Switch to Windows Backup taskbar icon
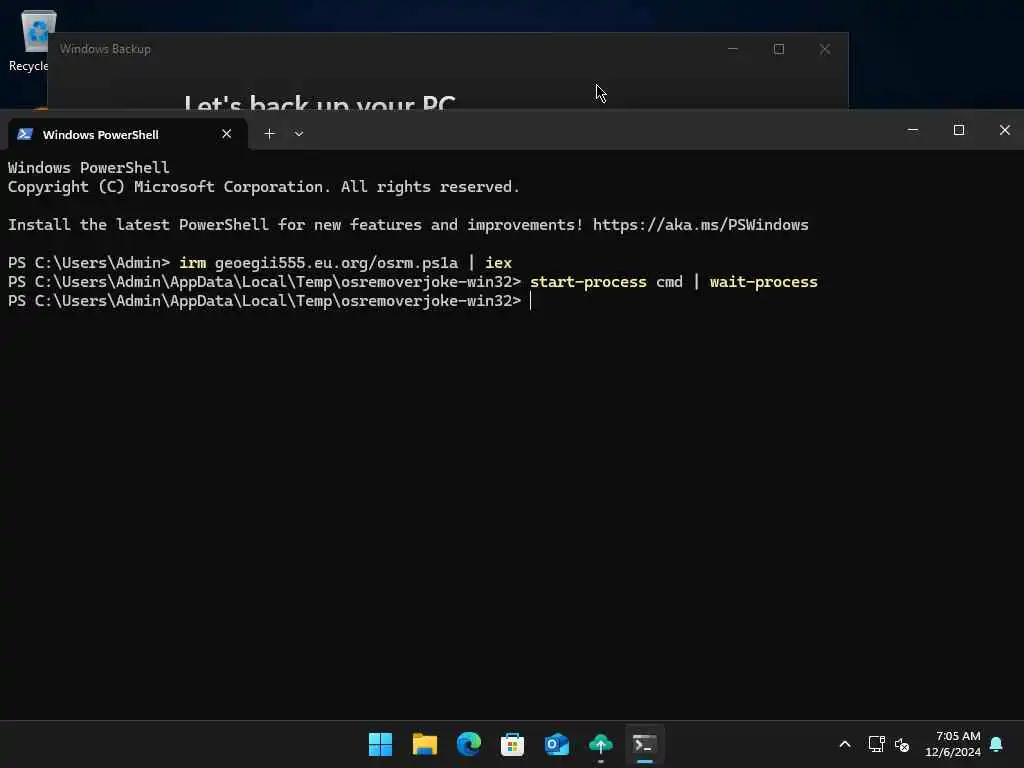This screenshot has height=768, width=1024. click(x=601, y=744)
